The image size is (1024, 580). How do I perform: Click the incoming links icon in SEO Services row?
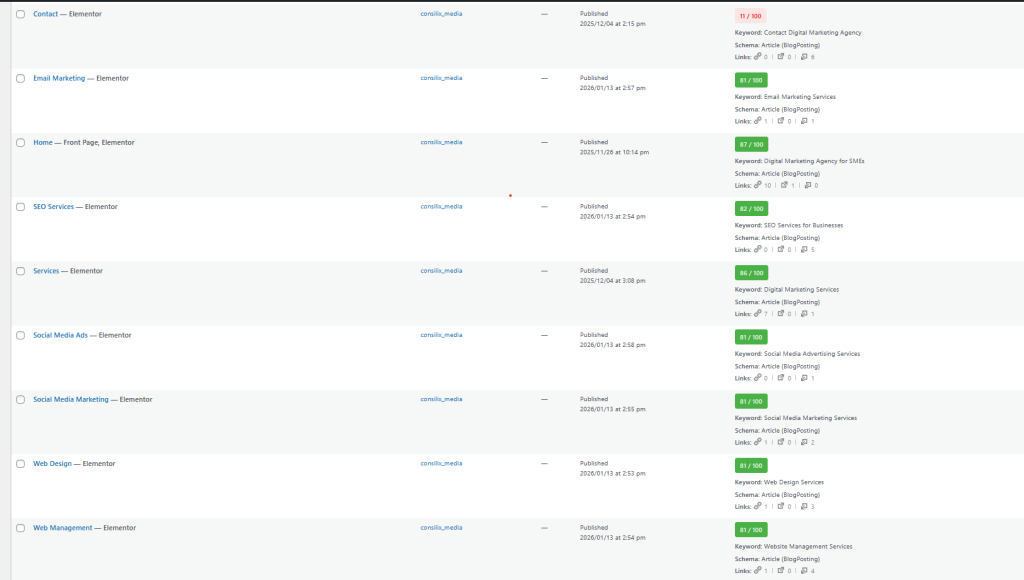pos(806,249)
